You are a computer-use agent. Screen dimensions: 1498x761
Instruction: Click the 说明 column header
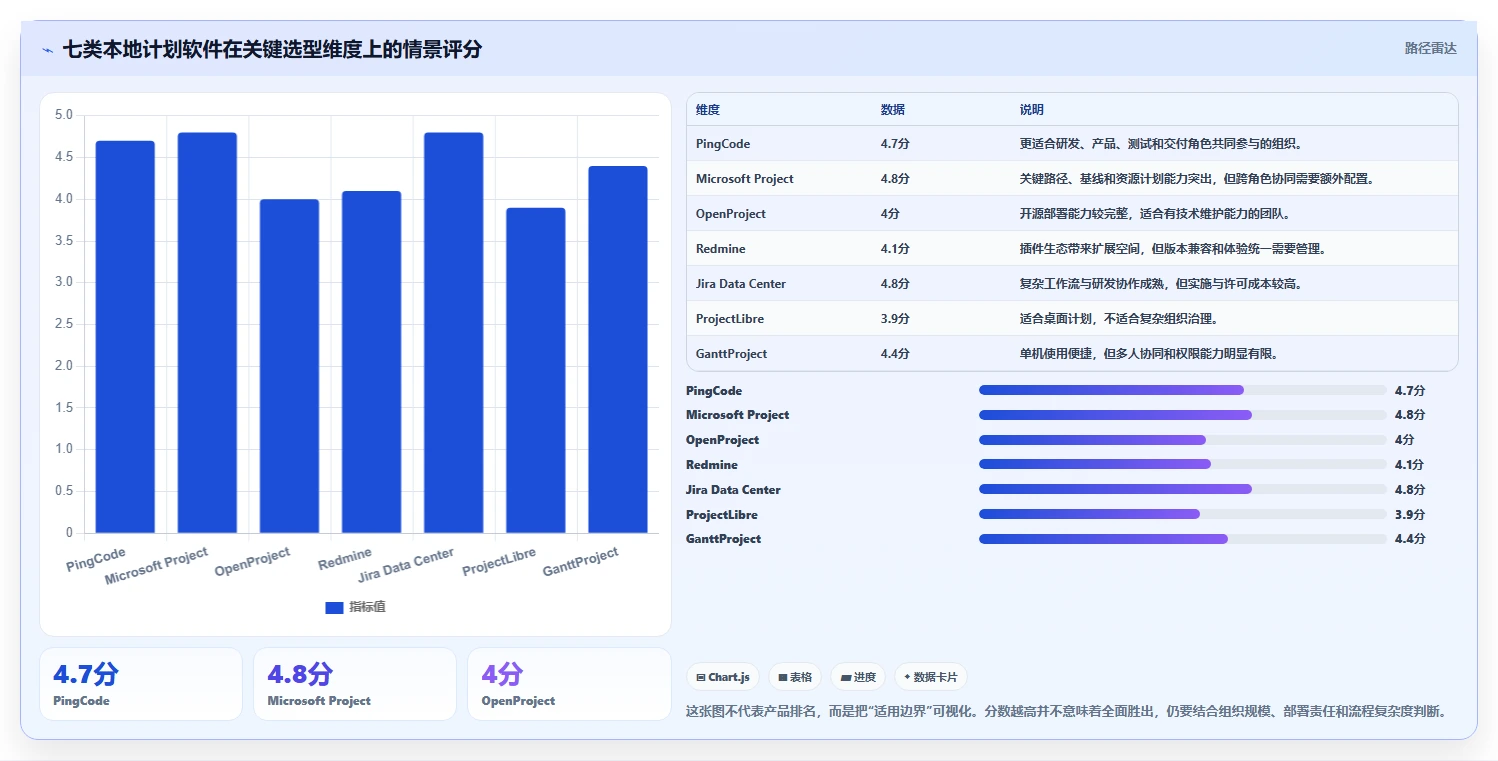click(1032, 109)
